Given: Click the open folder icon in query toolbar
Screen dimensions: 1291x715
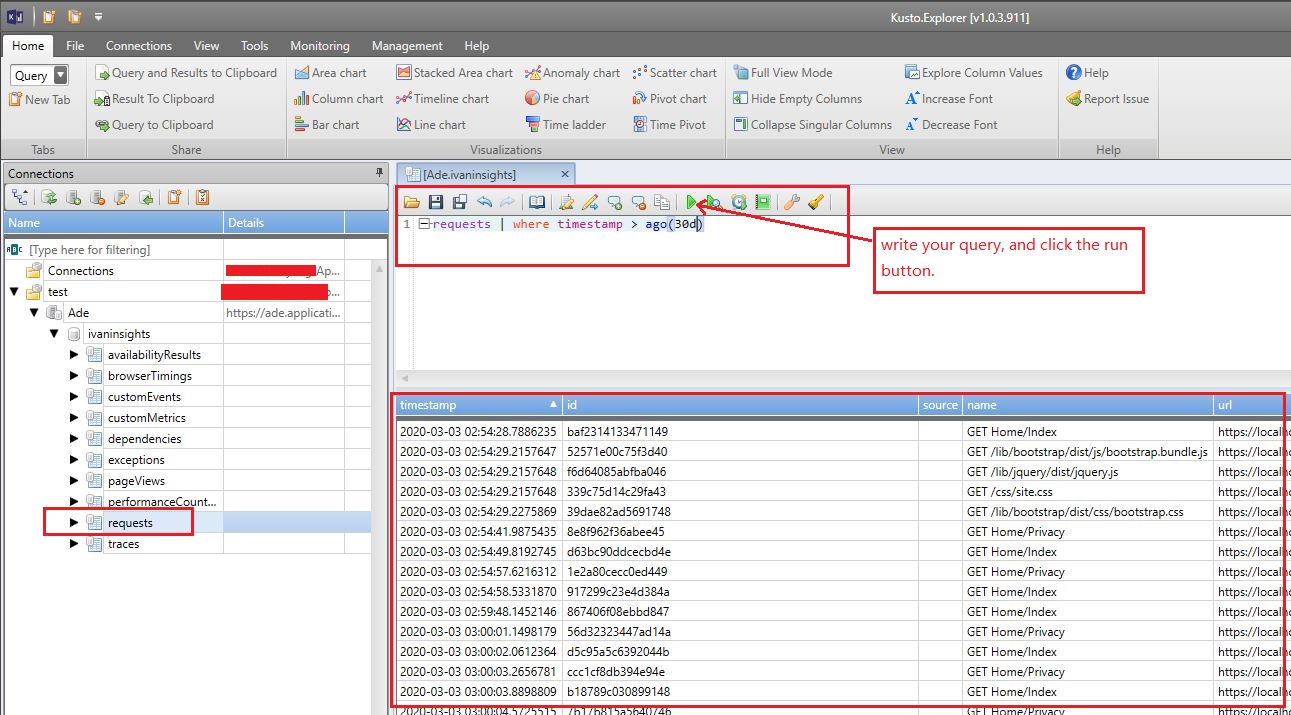Looking at the screenshot, I should (x=412, y=202).
